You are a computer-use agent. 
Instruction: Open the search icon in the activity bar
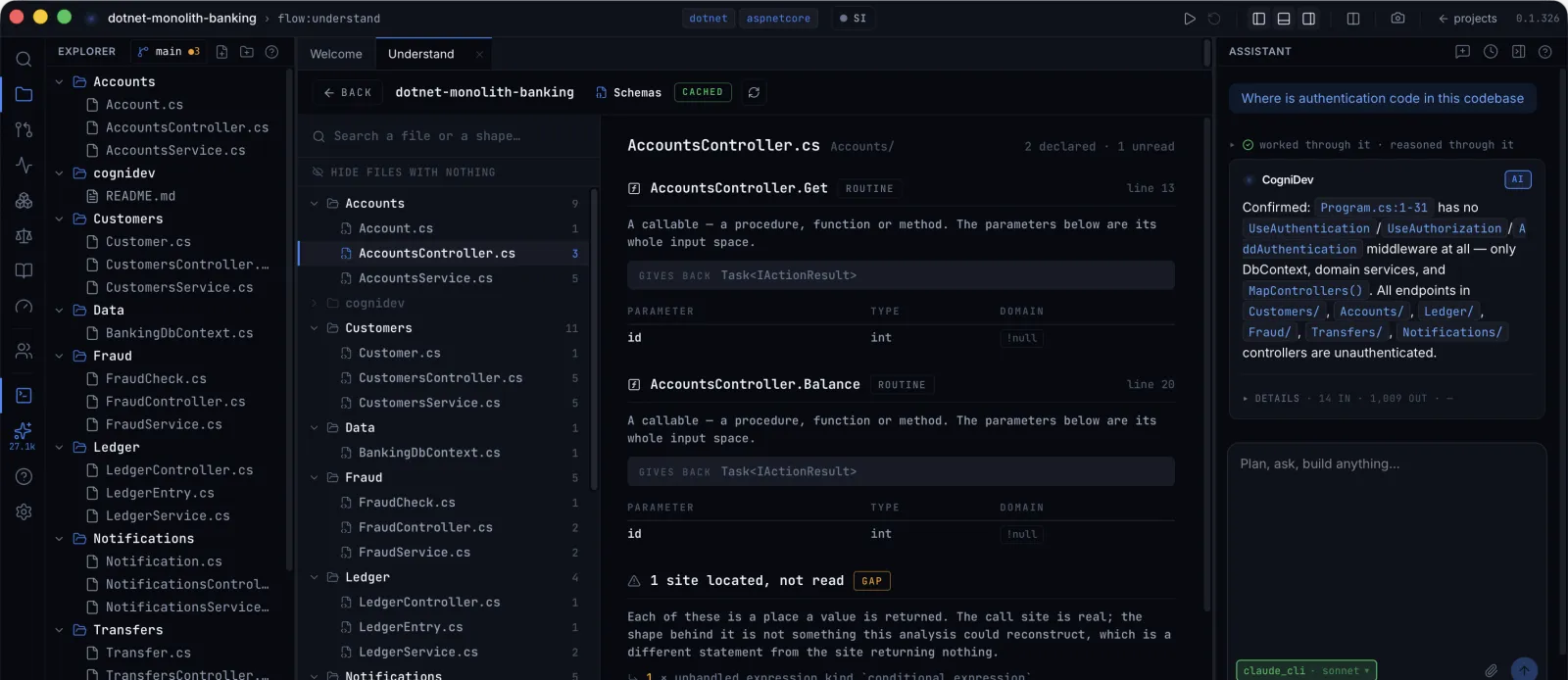pyautogui.click(x=24, y=60)
